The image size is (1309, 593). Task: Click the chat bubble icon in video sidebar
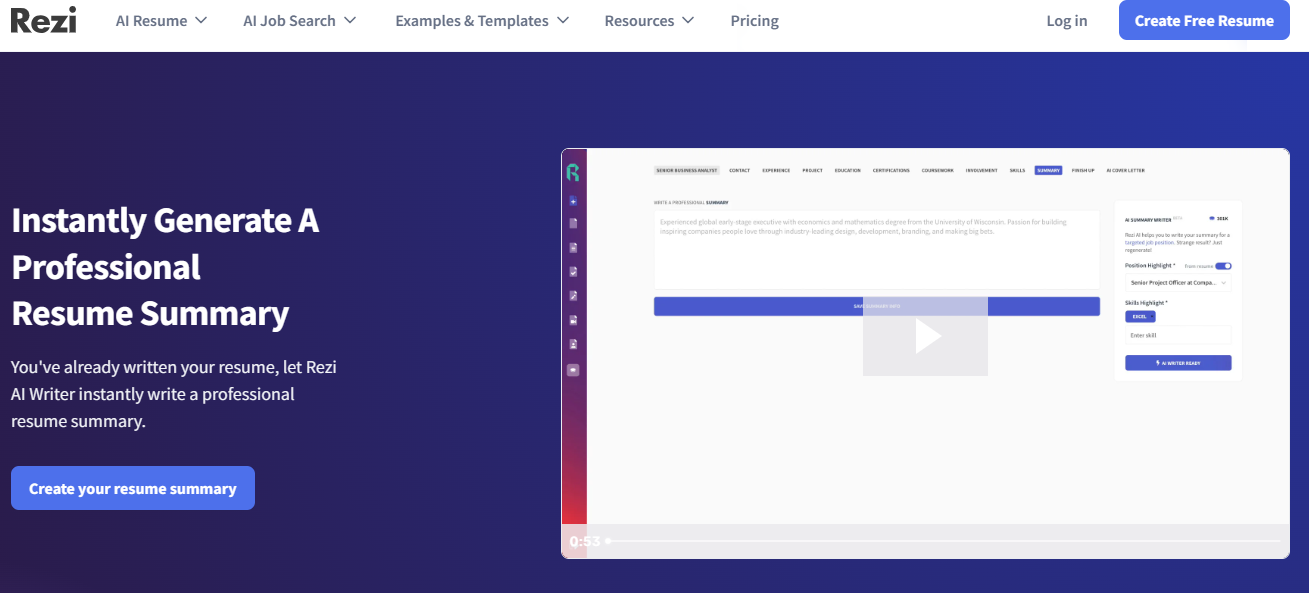[573, 369]
